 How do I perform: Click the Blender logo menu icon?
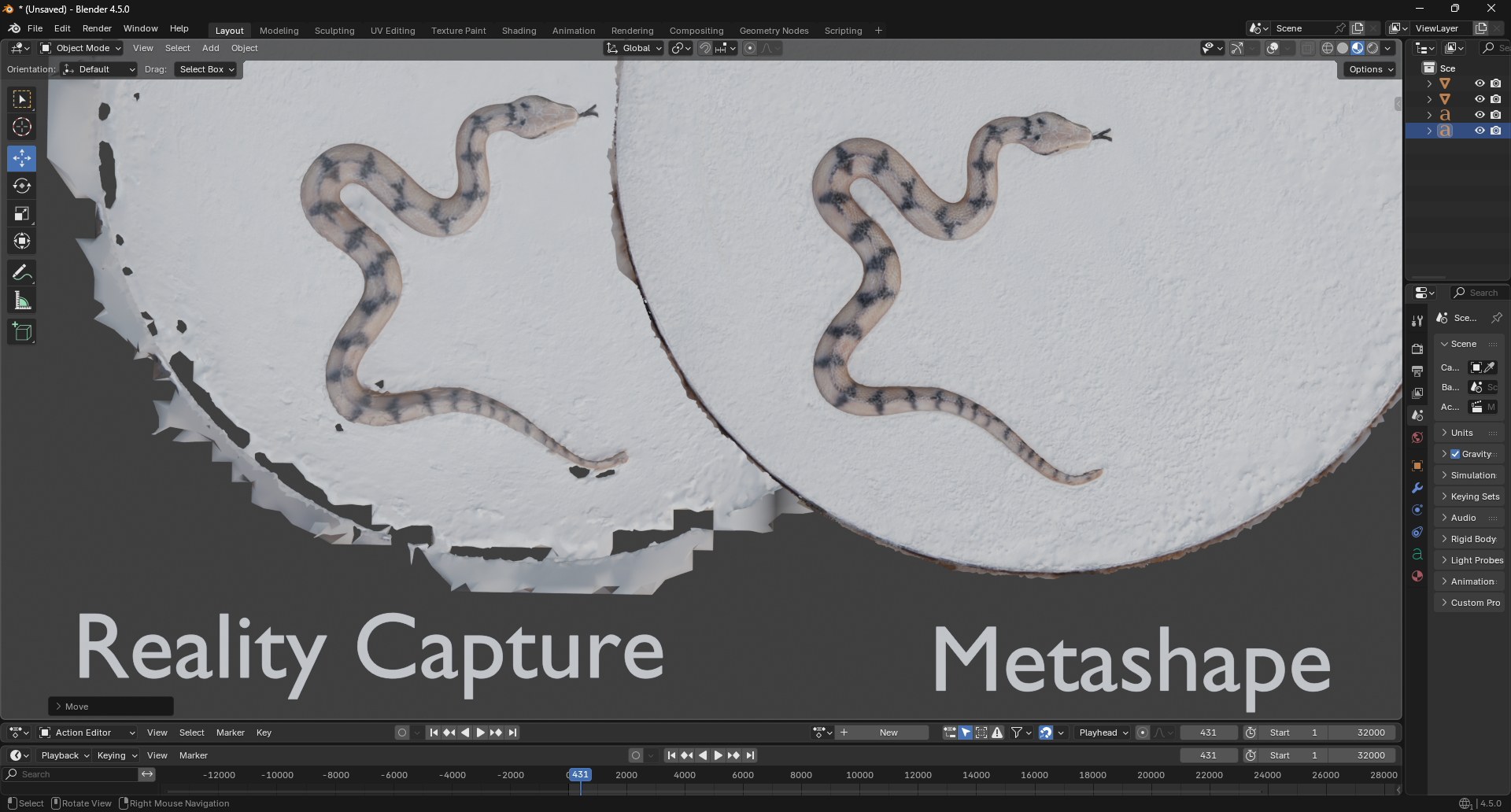click(14, 28)
